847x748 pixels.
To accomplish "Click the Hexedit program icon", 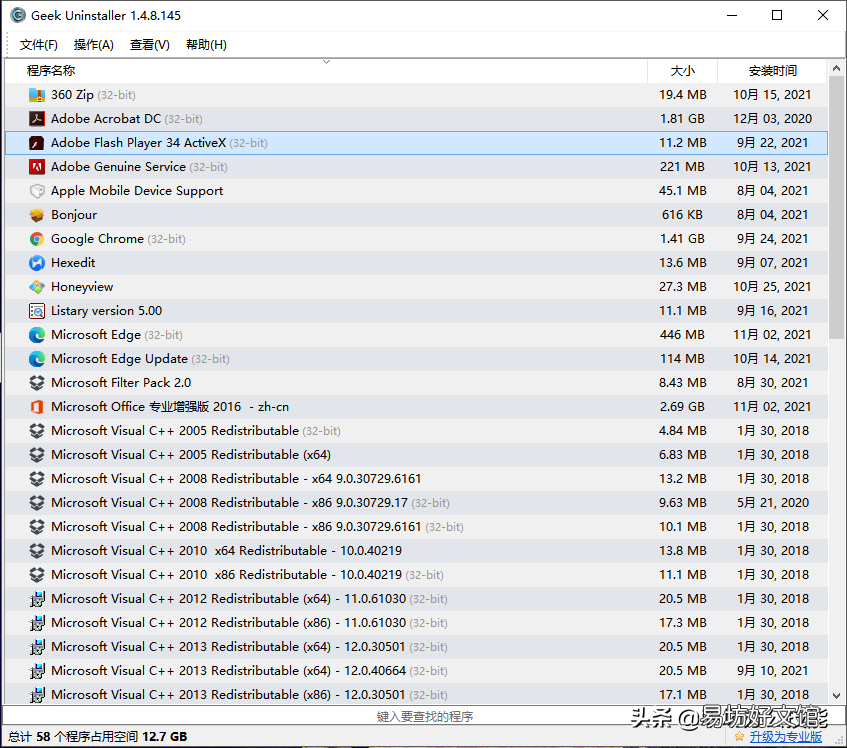I will point(37,263).
